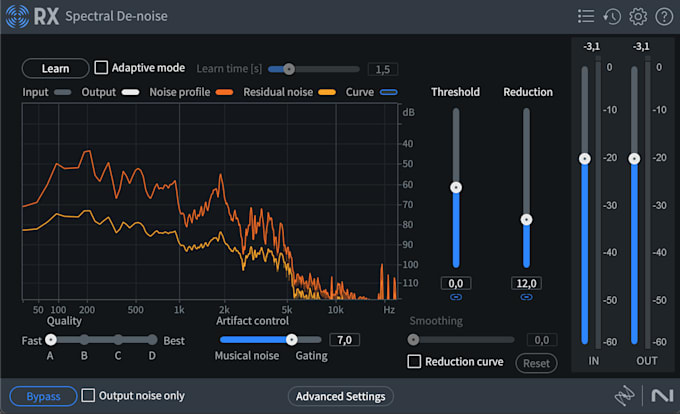Click the link icon under Threshold value
This screenshot has width=680, height=414.
pyautogui.click(x=456, y=297)
